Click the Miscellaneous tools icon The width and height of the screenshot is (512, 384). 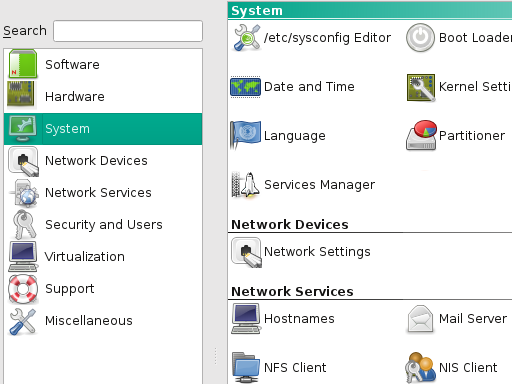(x=22, y=321)
